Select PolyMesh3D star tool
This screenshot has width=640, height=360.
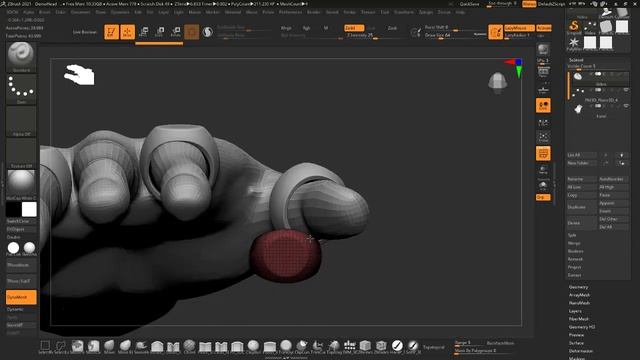tap(574, 43)
